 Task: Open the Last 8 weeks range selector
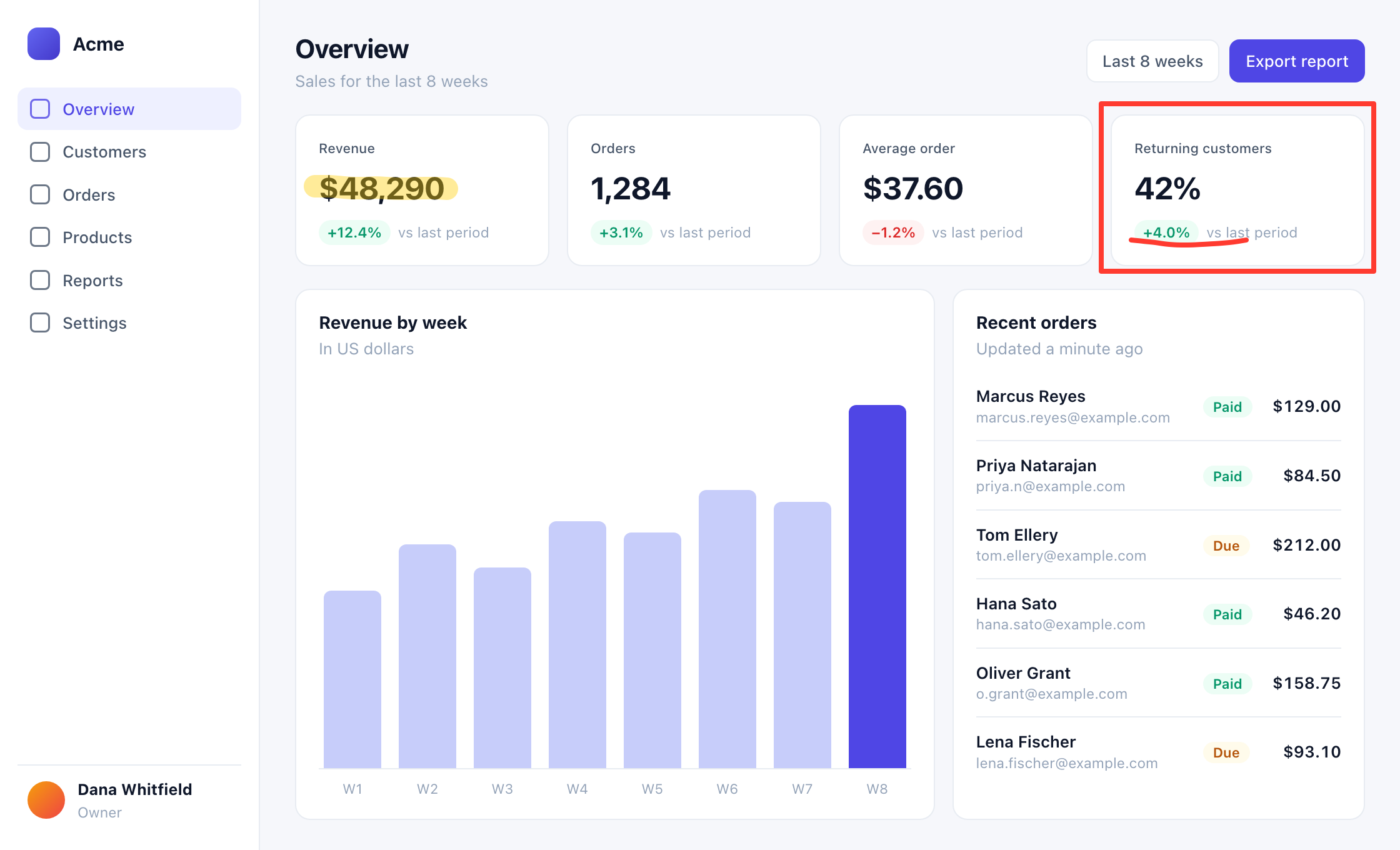click(x=1152, y=61)
